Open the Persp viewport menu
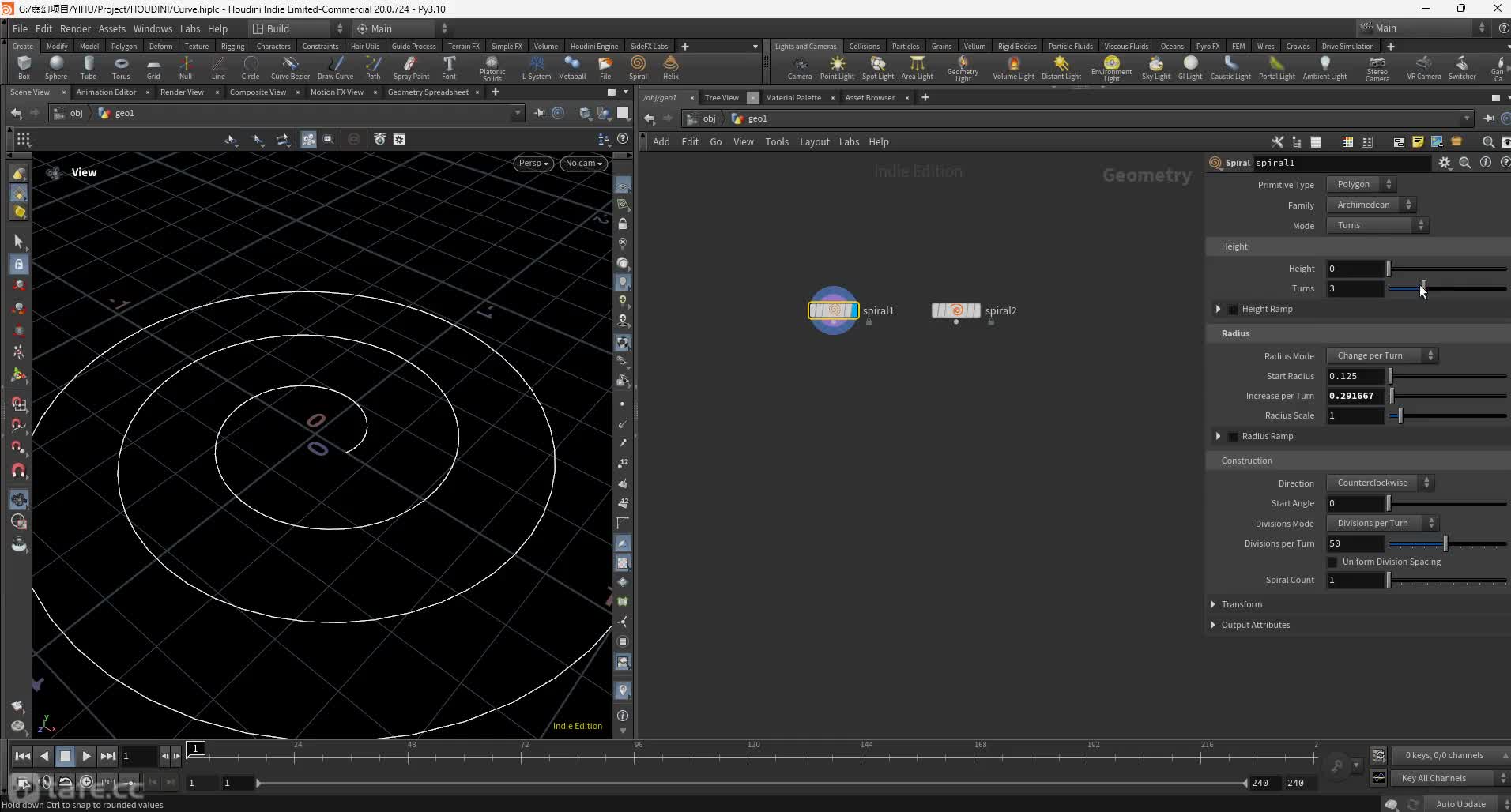This screenshot has width=1511, height=812. tap(533, 163)
